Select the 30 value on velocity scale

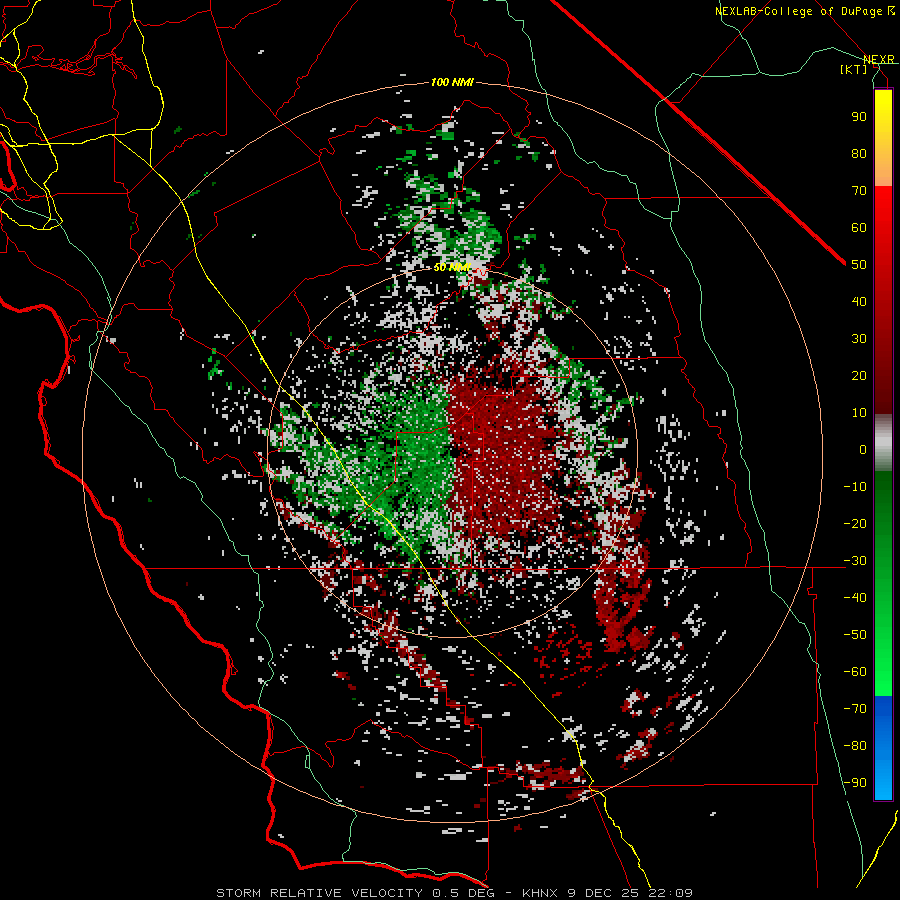859,339
